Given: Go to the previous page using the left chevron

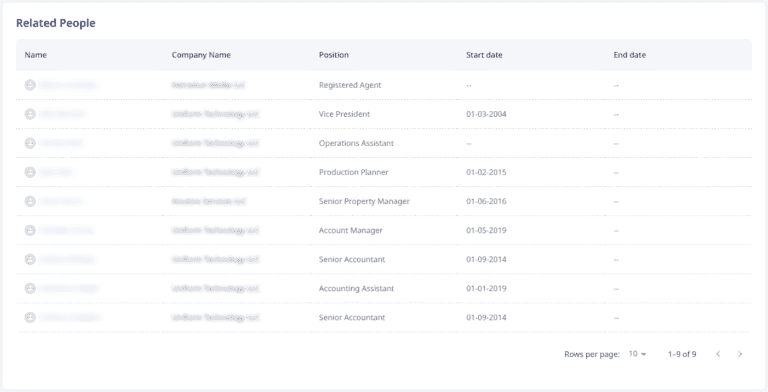Looking at the screenshot, I should pyautogui.click(x=718, y=354).
